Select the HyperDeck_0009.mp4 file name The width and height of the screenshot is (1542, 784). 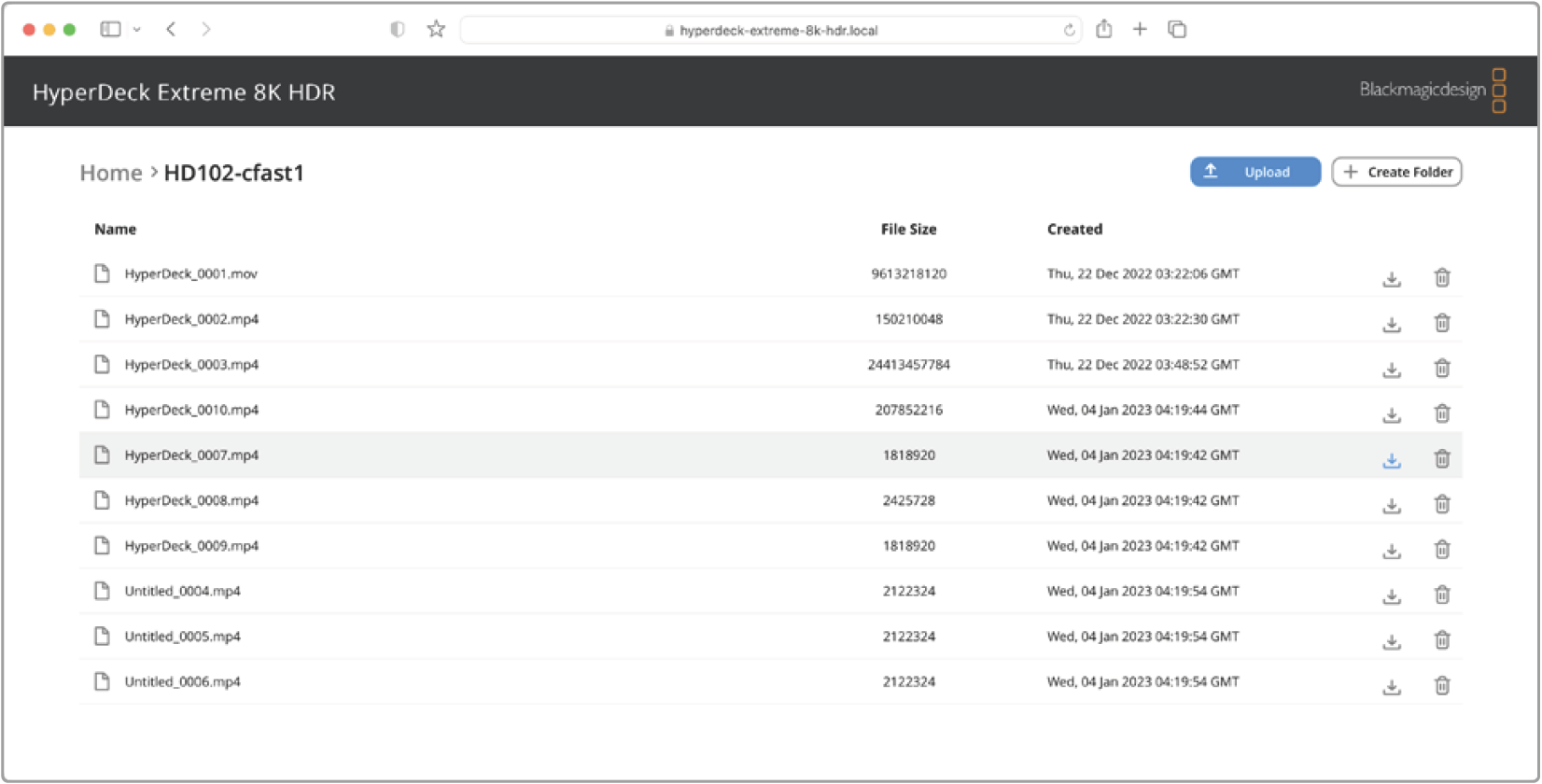click(x=191, y=546)
